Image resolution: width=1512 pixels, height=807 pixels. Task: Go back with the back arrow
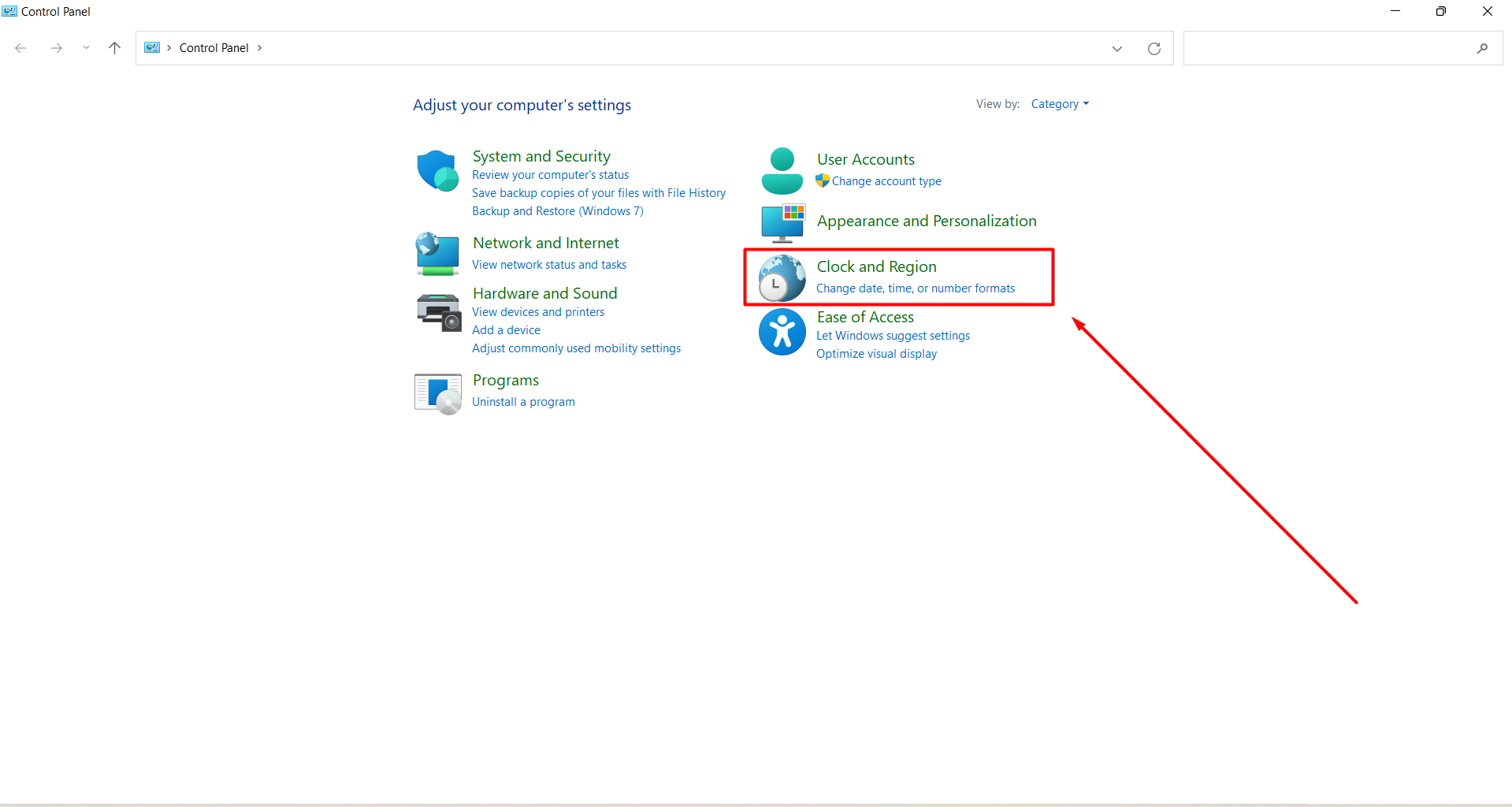[21, 48]
